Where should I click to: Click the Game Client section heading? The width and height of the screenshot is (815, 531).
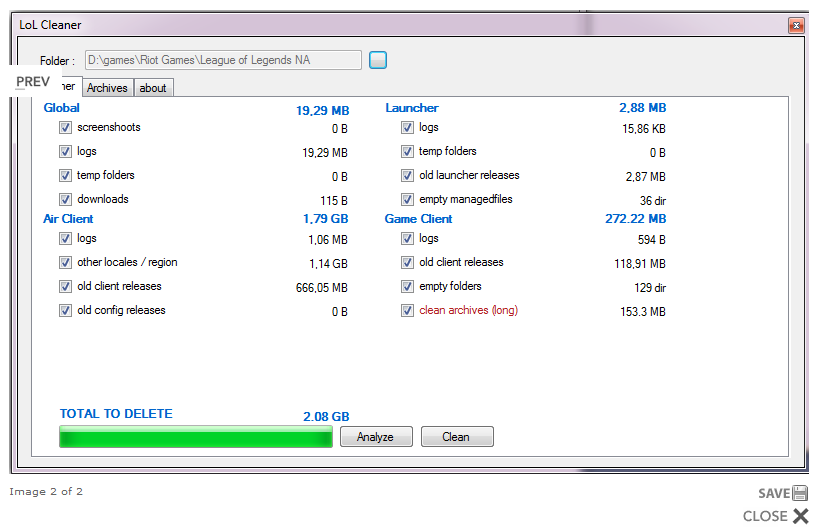coord(418,219)
